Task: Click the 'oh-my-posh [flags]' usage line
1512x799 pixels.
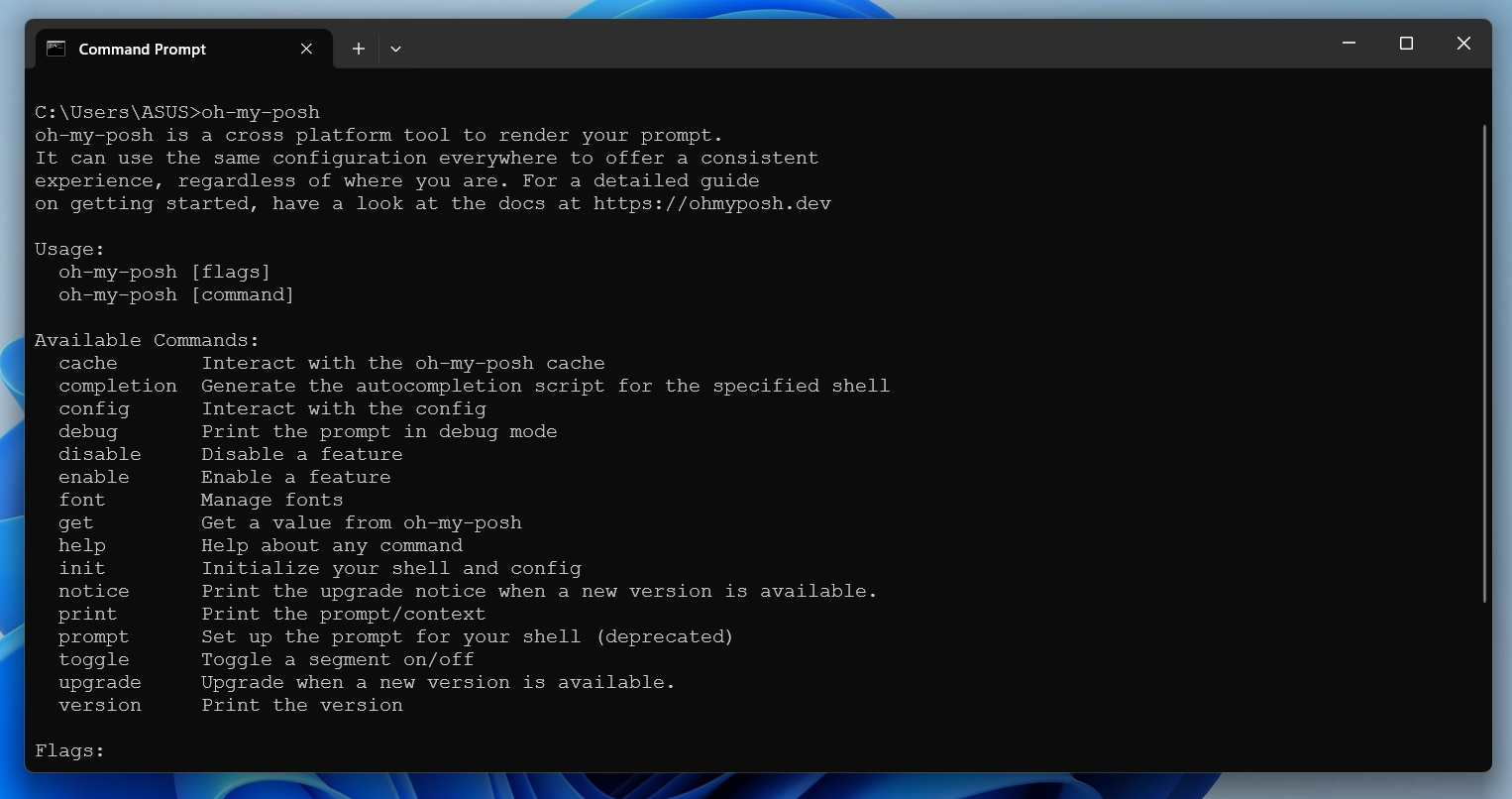Action: 164,273
